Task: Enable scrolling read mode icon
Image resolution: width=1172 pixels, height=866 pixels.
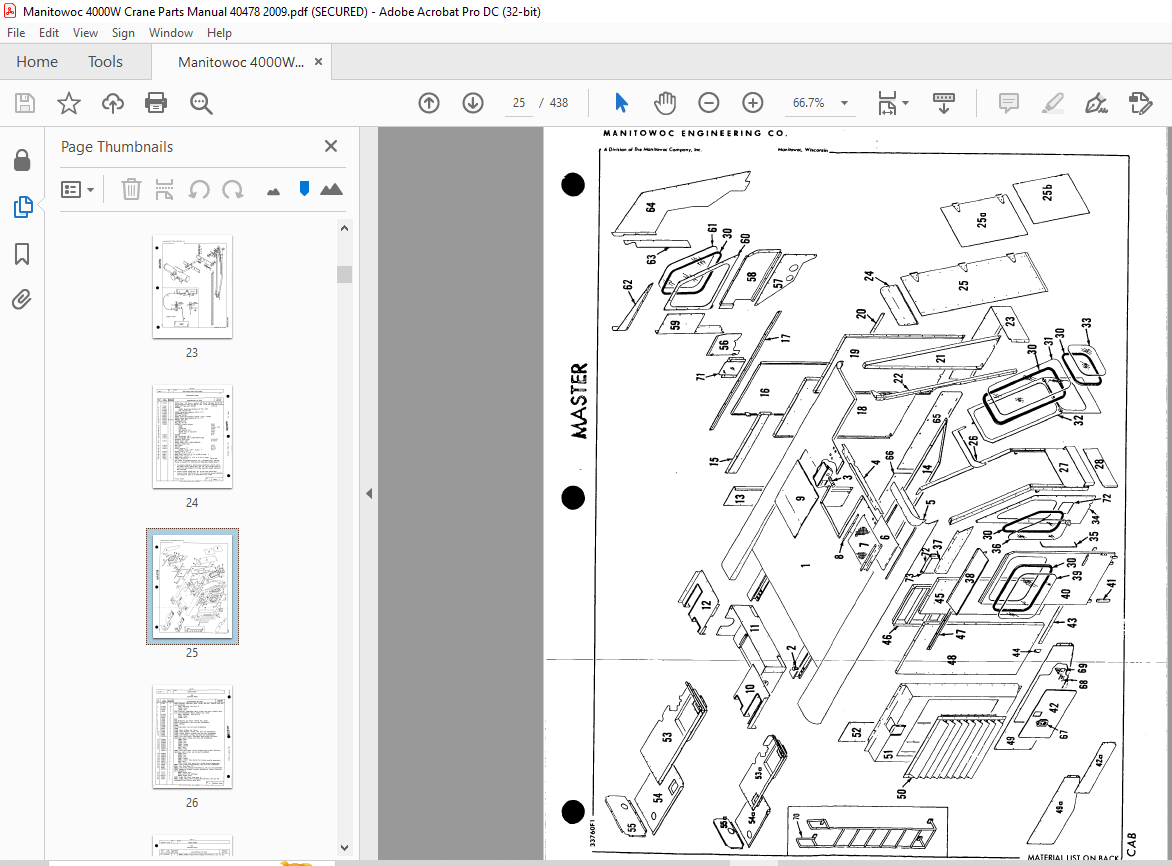Action: click(x=944, y=103)
